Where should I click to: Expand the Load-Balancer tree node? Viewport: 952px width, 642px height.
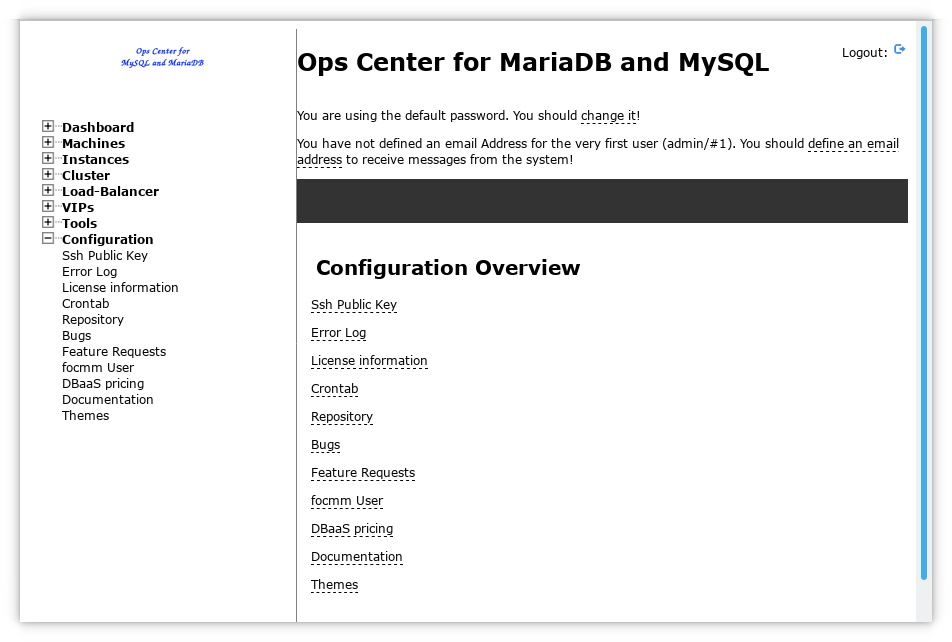pyautogui.click(x=47, y=190)
